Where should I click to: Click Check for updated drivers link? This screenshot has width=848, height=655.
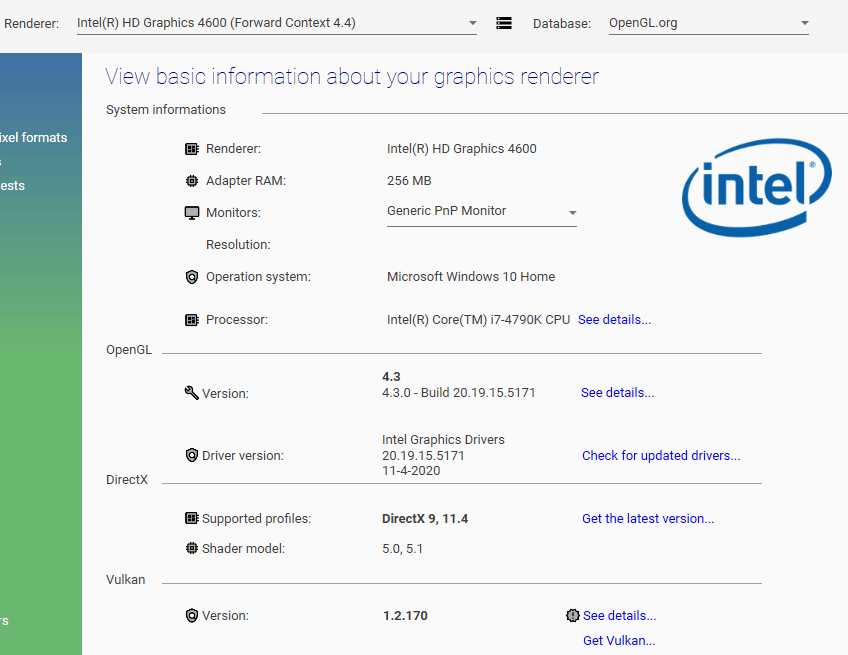click(x=661, y=455)
